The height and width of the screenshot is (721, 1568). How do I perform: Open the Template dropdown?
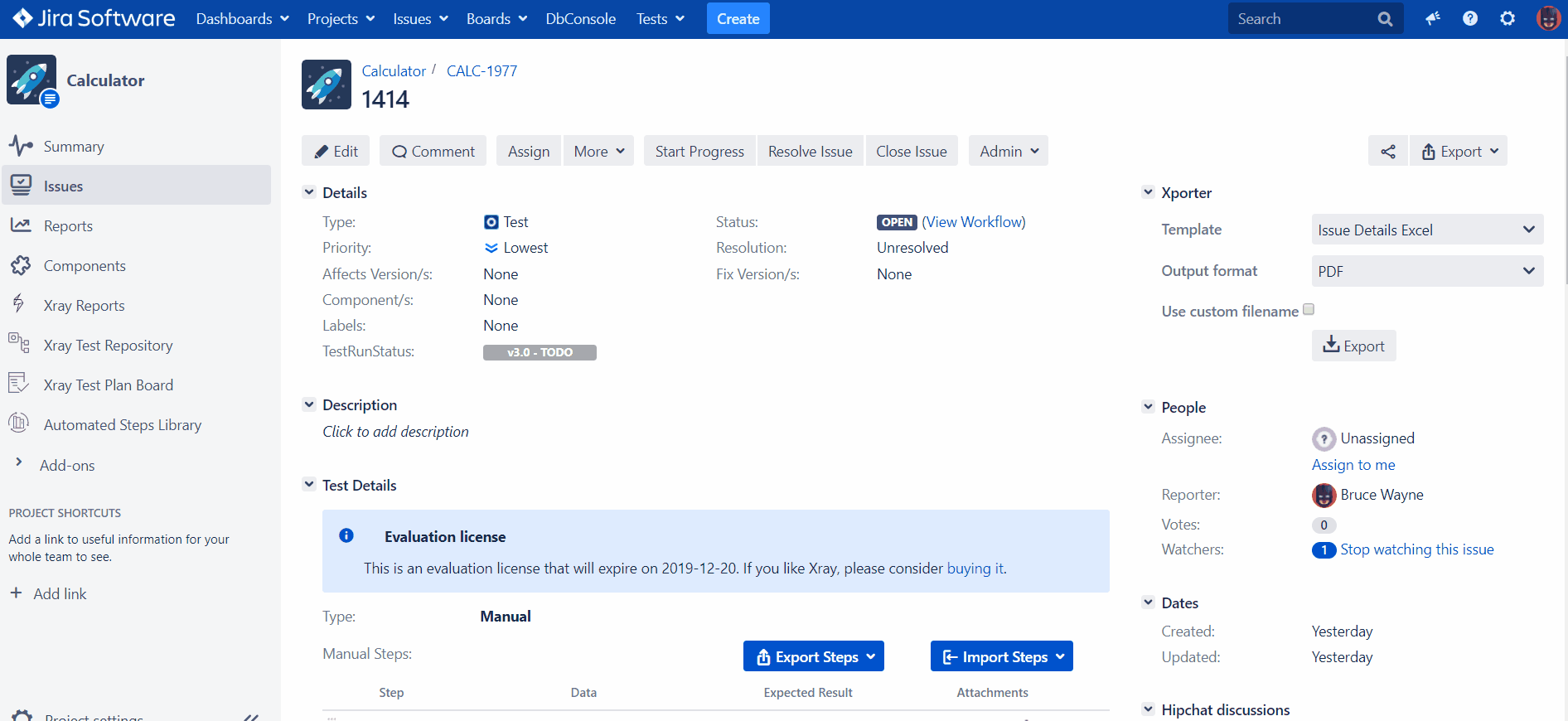tap(1426, 230)
